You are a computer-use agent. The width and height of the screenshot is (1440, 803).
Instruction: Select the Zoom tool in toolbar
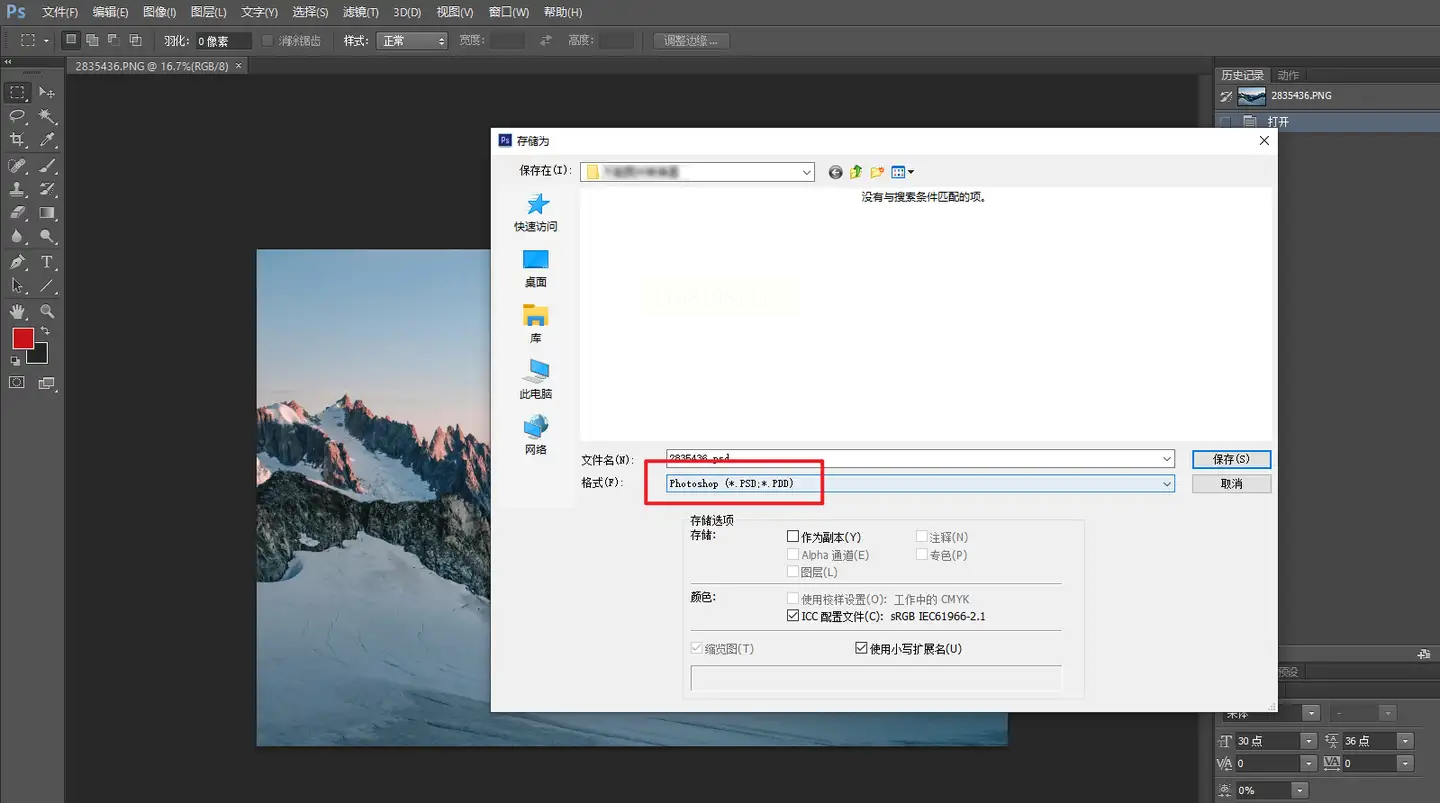(x=47, y=311)
